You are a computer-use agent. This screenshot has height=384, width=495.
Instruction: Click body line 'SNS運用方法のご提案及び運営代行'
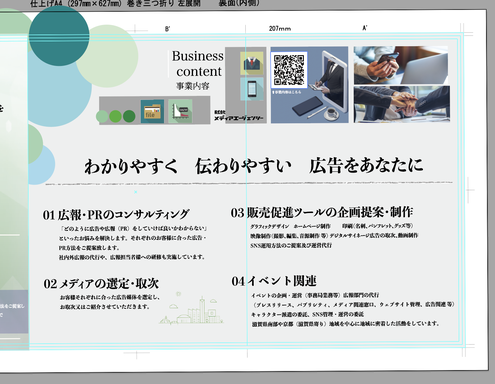[291, 246]
